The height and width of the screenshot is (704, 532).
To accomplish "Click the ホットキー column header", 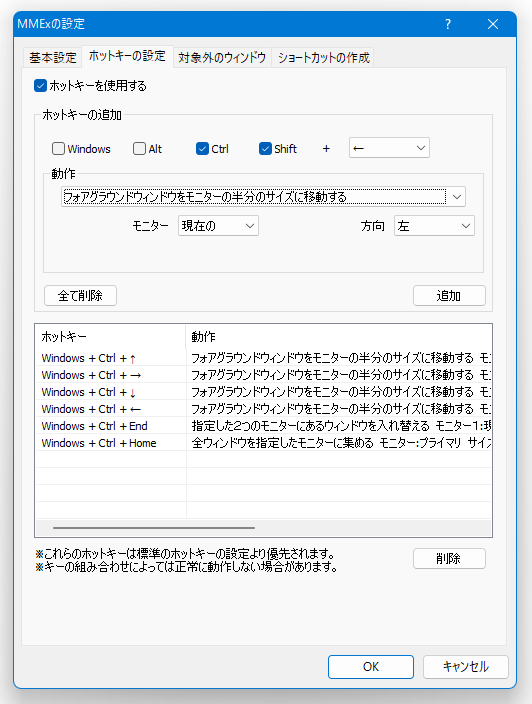I will (110, 337).
